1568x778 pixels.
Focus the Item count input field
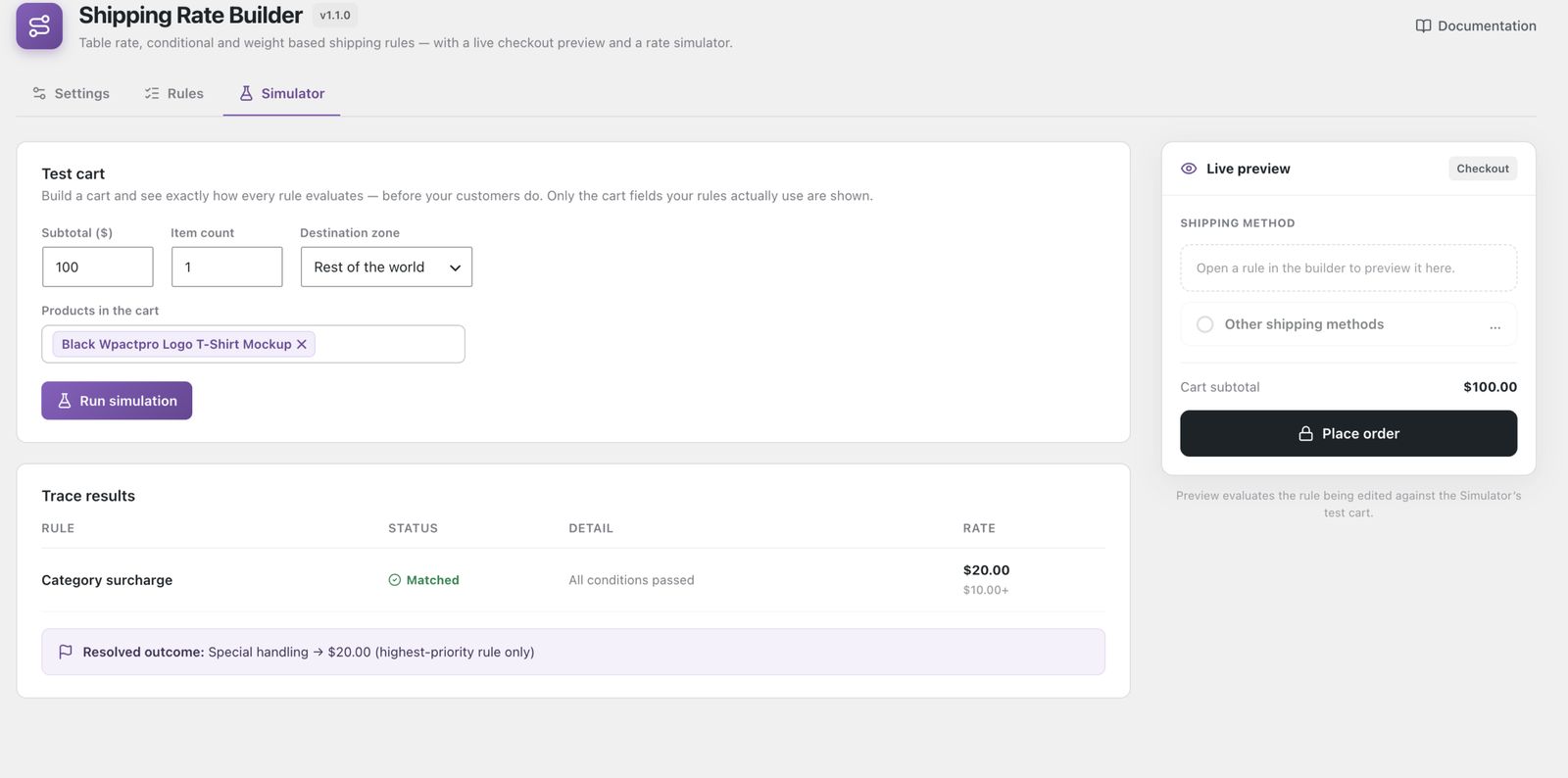click(227, 267)
